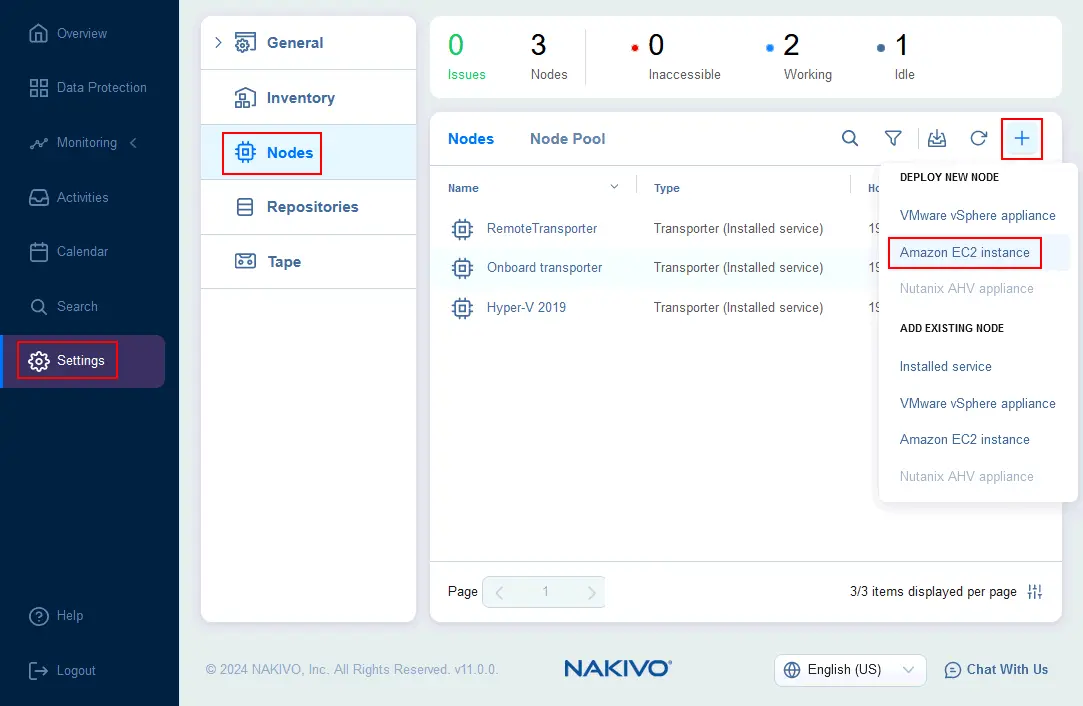Click the Settings gear icon

[39, 361]
